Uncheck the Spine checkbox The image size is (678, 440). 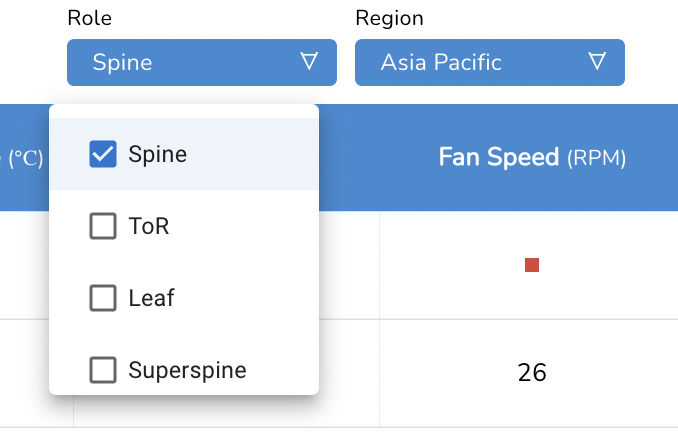[x=103, y=154]
